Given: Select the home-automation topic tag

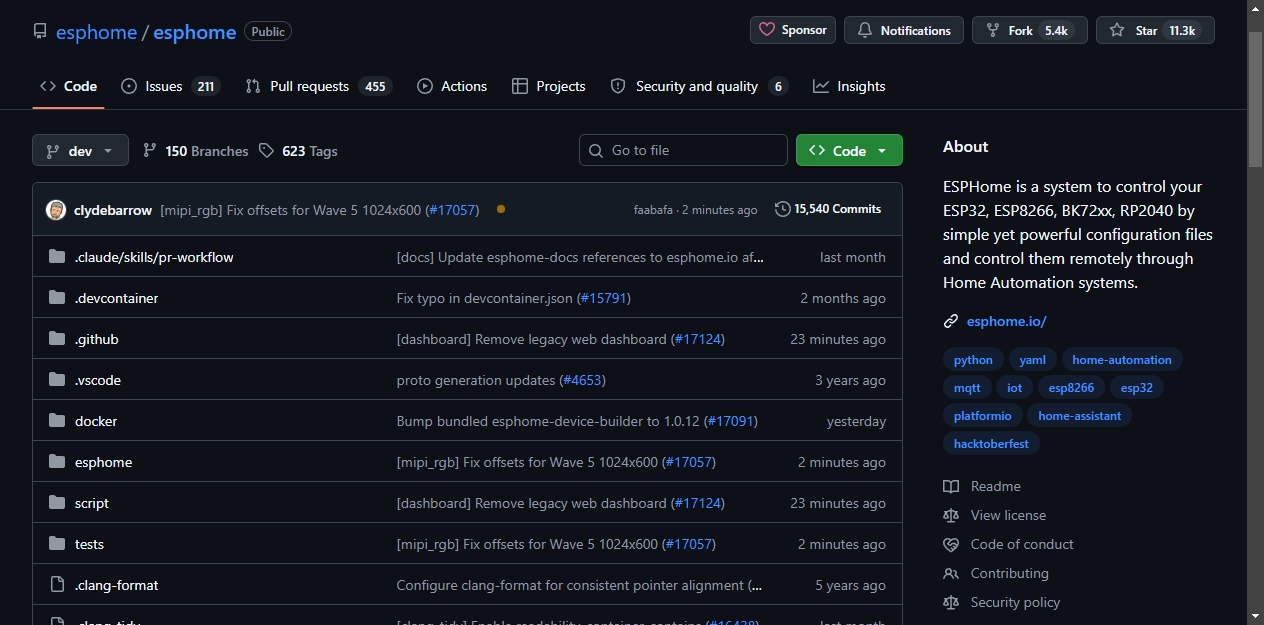Looking at the screenshot, I should pos(1122,360).
